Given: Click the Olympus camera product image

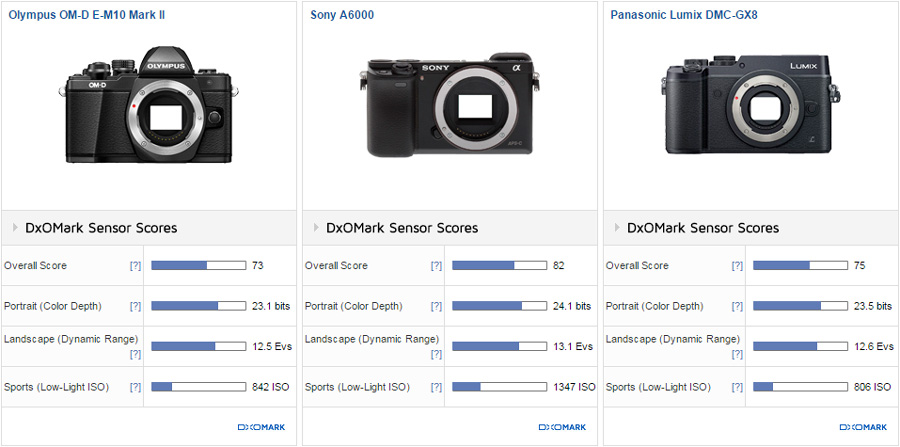Looking at the screenshot, I should (x=149, y=104).
